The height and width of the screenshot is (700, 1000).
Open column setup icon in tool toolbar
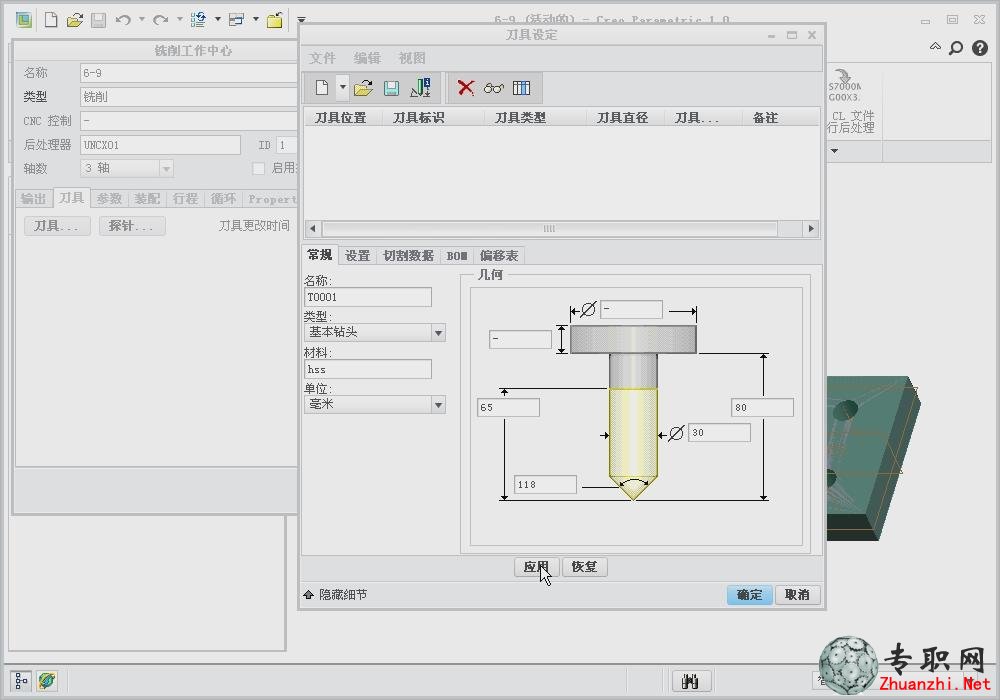[x=522, y=88]
